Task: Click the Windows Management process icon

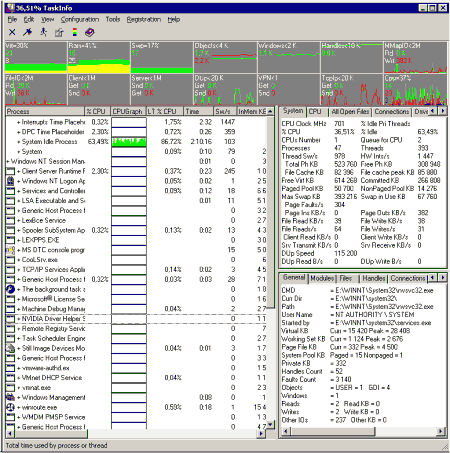Action: coord(10,397)
